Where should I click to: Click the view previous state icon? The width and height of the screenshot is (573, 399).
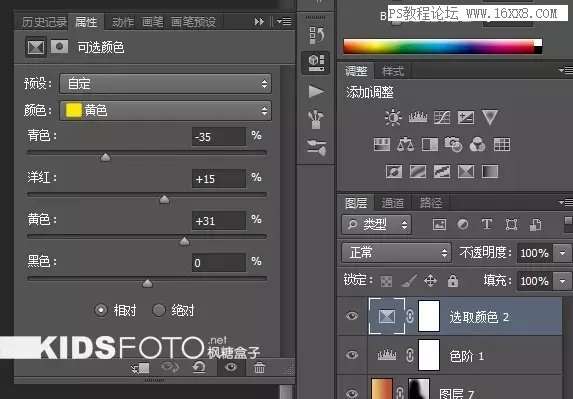click(x=170, y=367)
